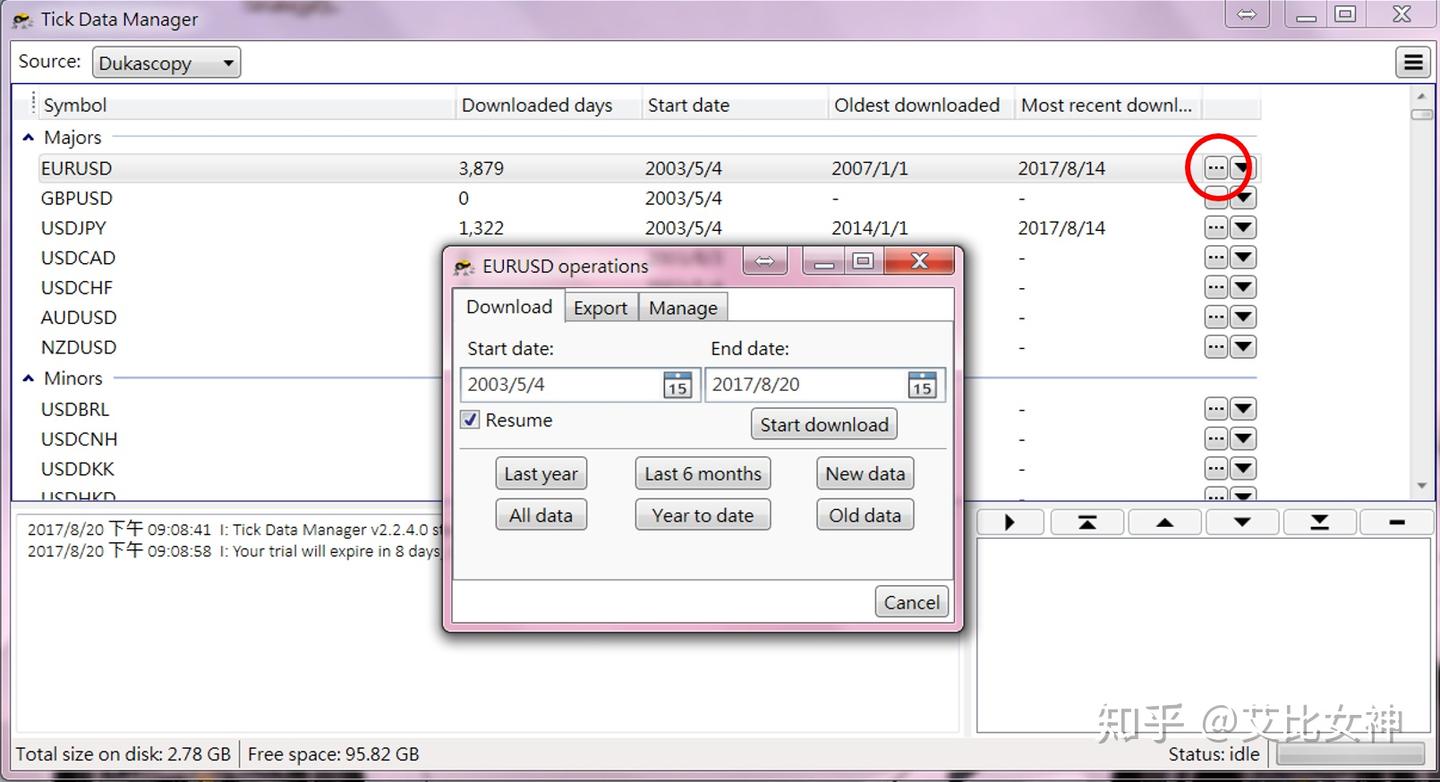This screenshot has width=1440, height=782.
Task: Expand the dropdown arrow for NZDUSD
Action: tap(1243, 347)
